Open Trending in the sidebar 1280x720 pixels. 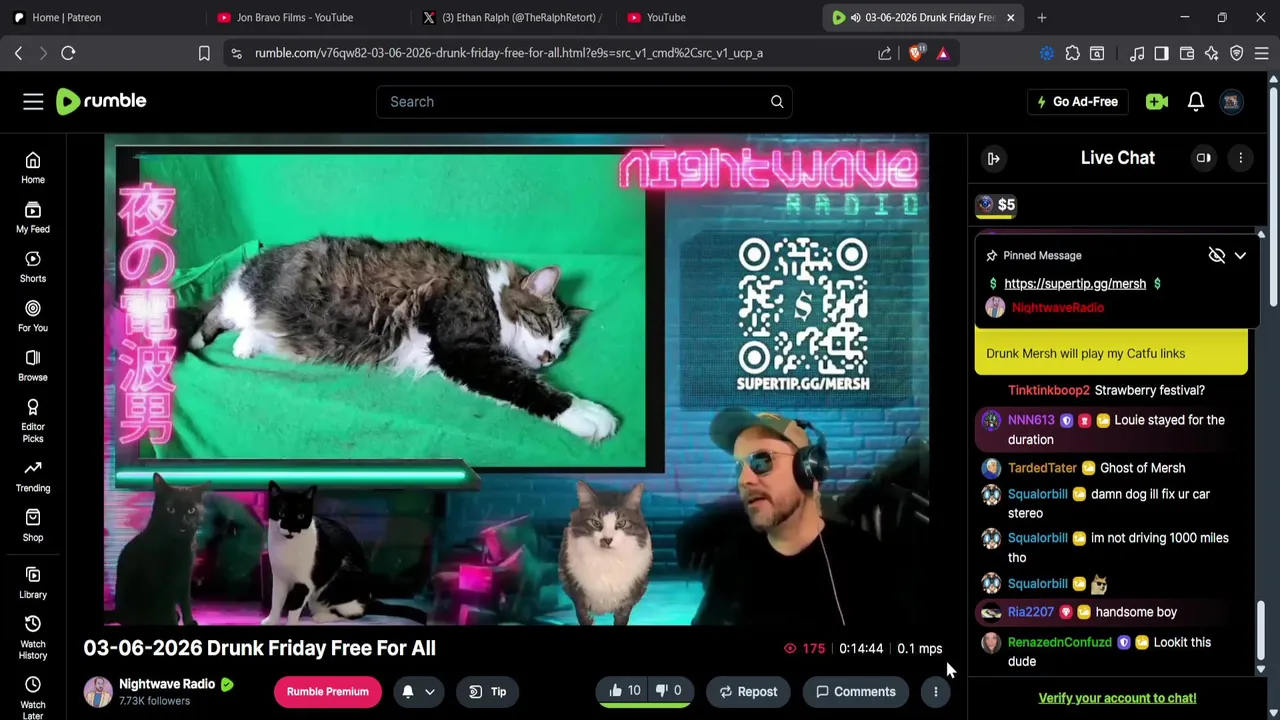[x=33, y=476]
